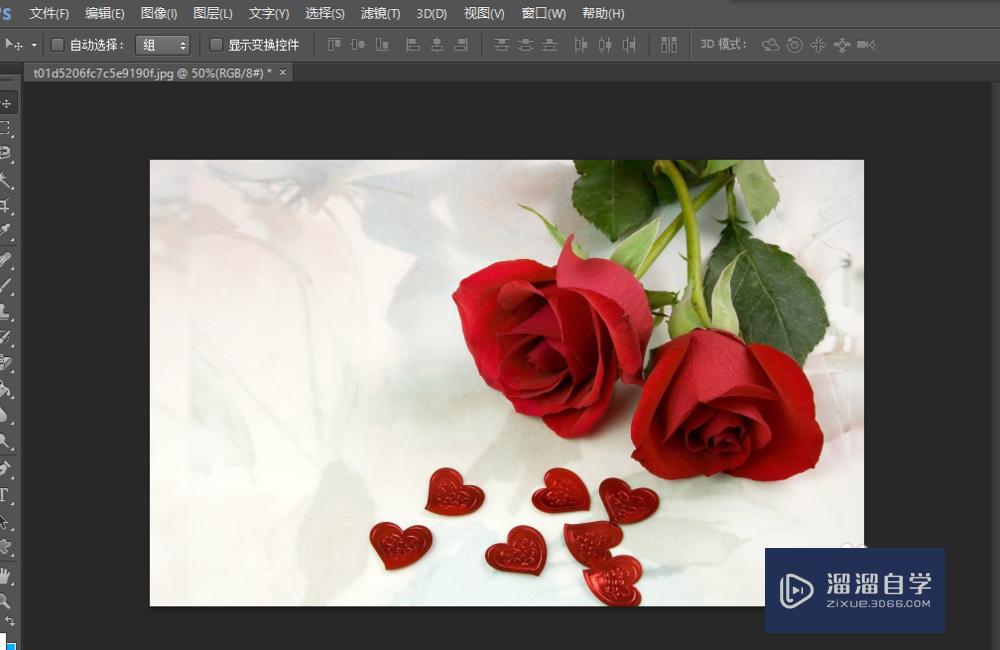
Task: Open the 图层(L) menu
Action: coord(212,13)
